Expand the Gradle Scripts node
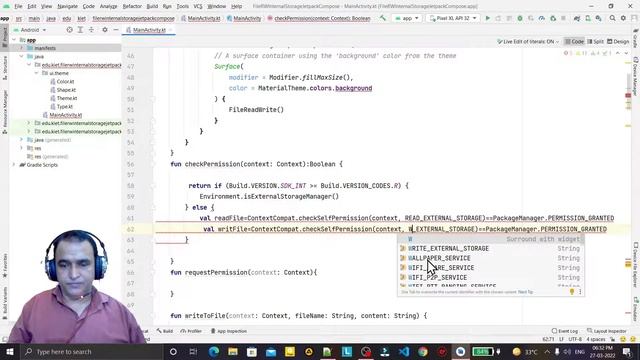The width and height of the screenshot is (640, 360). tap(14, 165)
